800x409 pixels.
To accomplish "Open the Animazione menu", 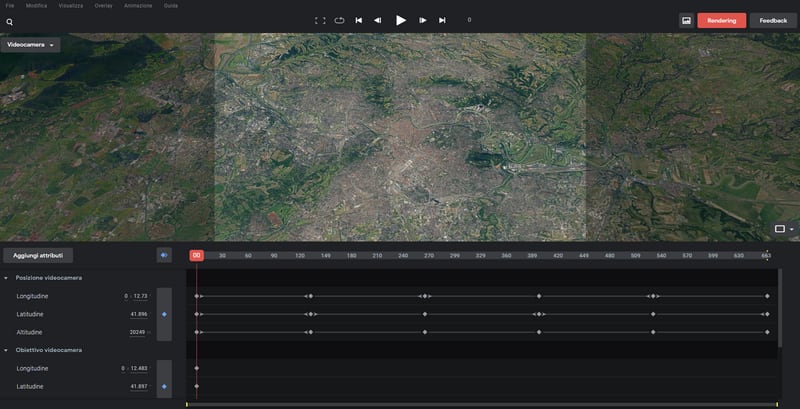I will click(138, 6).
